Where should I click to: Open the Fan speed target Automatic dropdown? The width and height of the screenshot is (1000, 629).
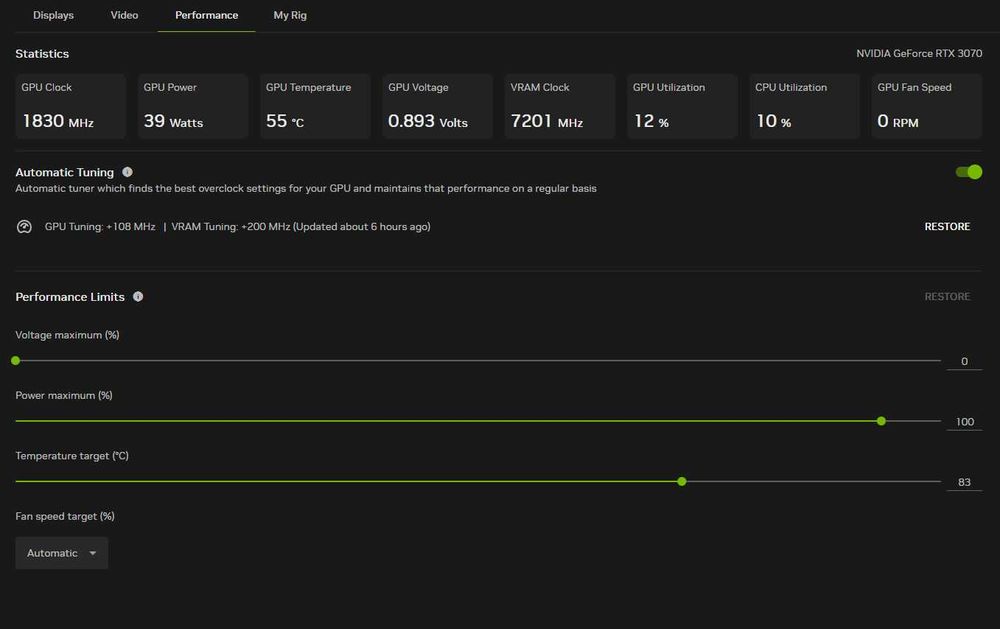coord(62,553)
